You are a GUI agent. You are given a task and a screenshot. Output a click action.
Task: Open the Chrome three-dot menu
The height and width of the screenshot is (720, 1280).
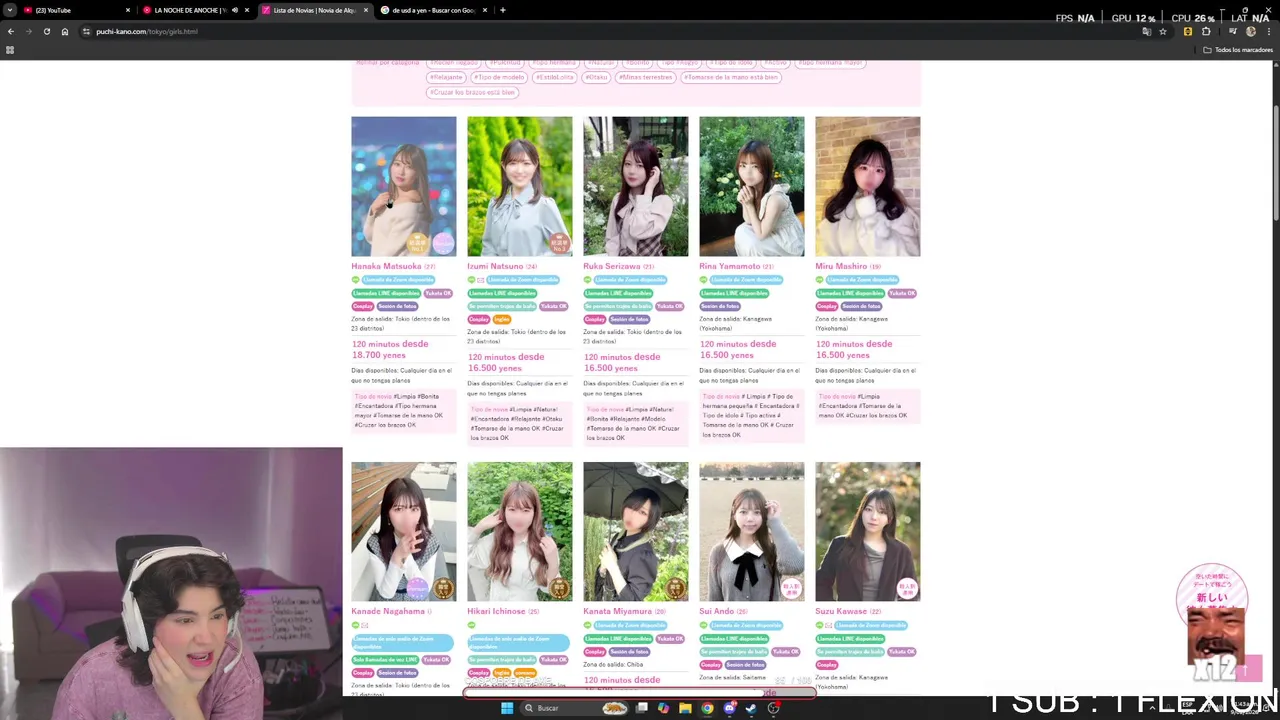click(x=1270, y=31)
